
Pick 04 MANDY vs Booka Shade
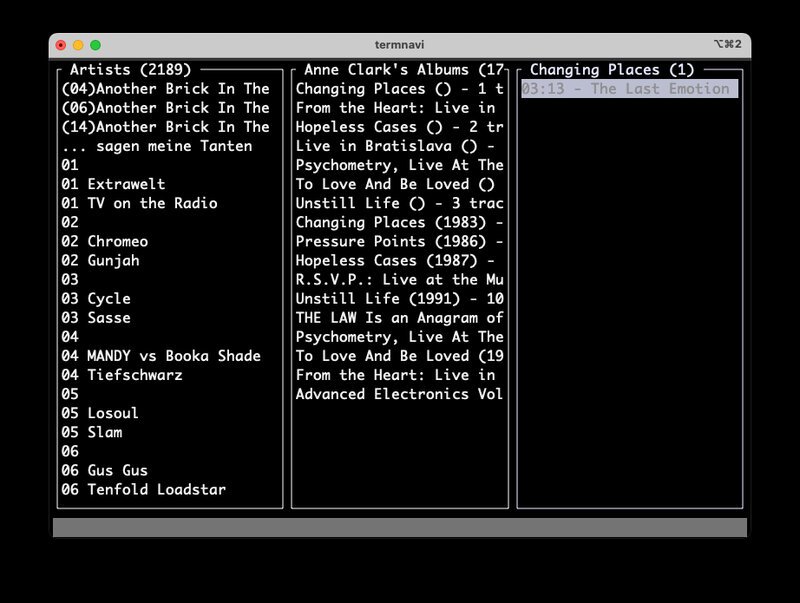pyautogui.click(x=161, y=356)
